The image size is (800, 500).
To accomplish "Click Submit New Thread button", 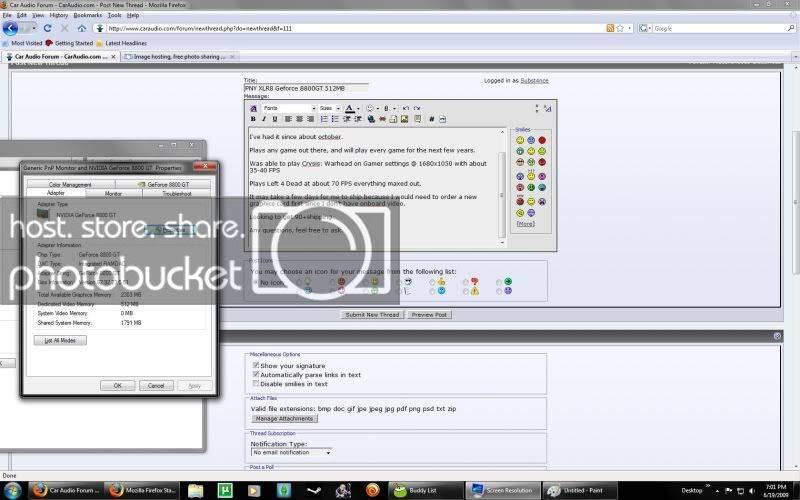I will pyautogui.click(x=372, y=315).
